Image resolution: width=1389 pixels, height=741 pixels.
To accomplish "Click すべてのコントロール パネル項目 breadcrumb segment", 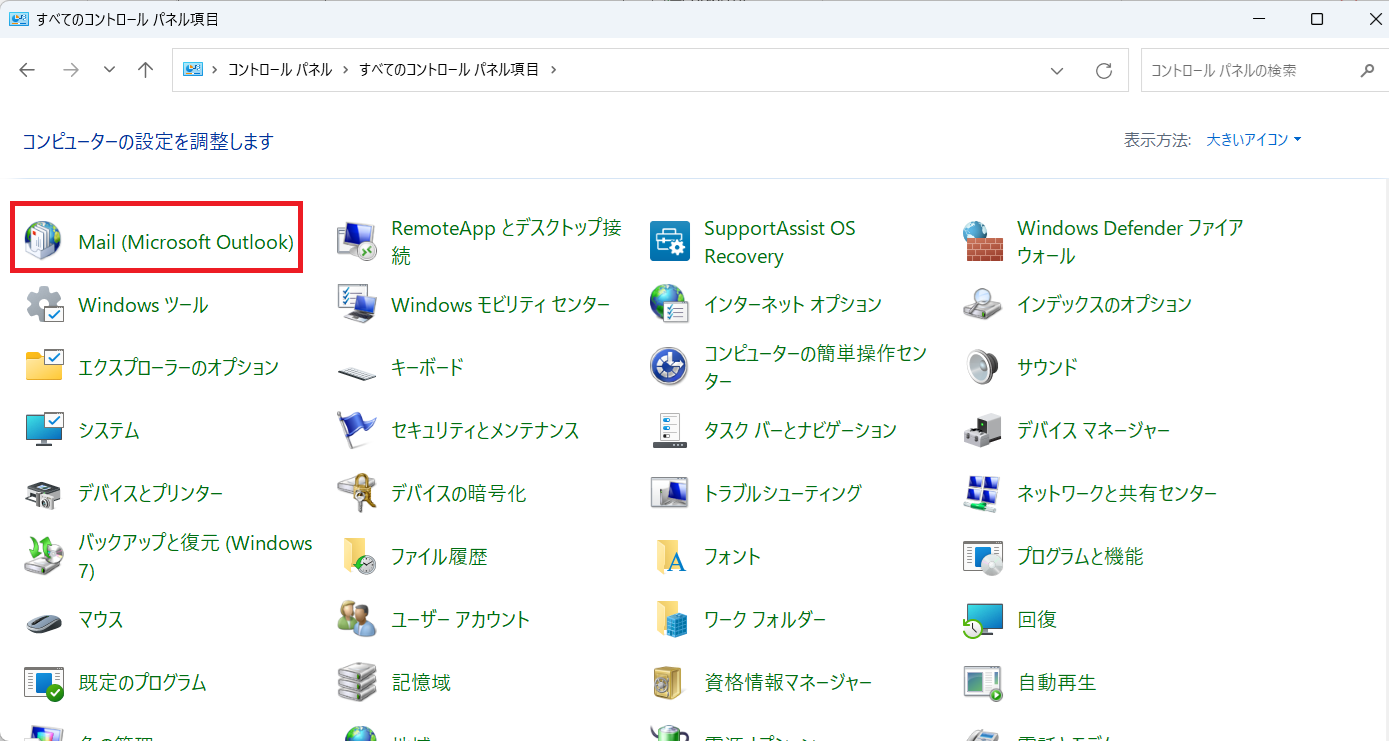I will click(x=449, y=70).
